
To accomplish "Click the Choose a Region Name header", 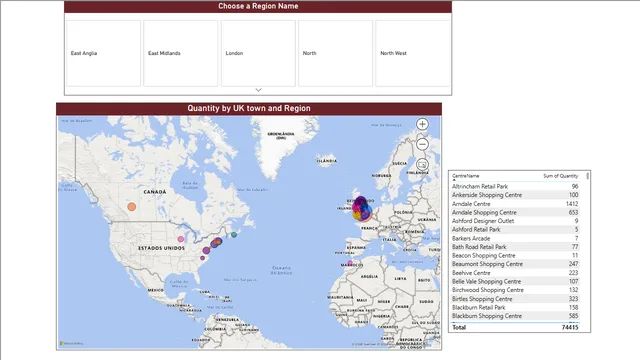I will (258, 6).
